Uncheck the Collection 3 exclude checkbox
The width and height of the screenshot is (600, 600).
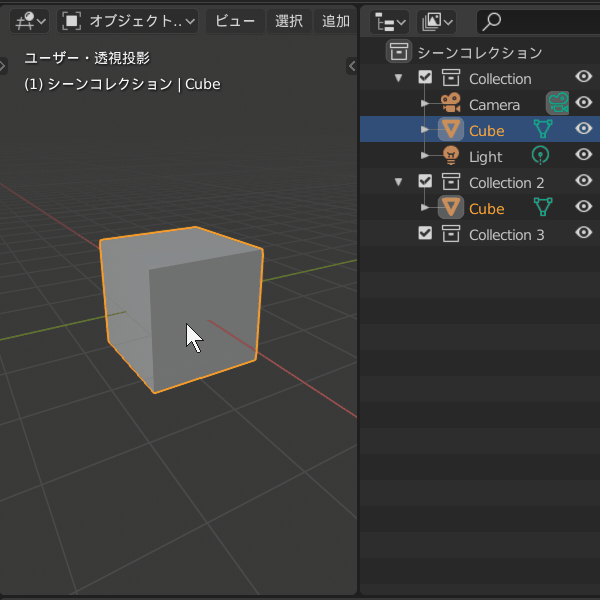(425, 233)
